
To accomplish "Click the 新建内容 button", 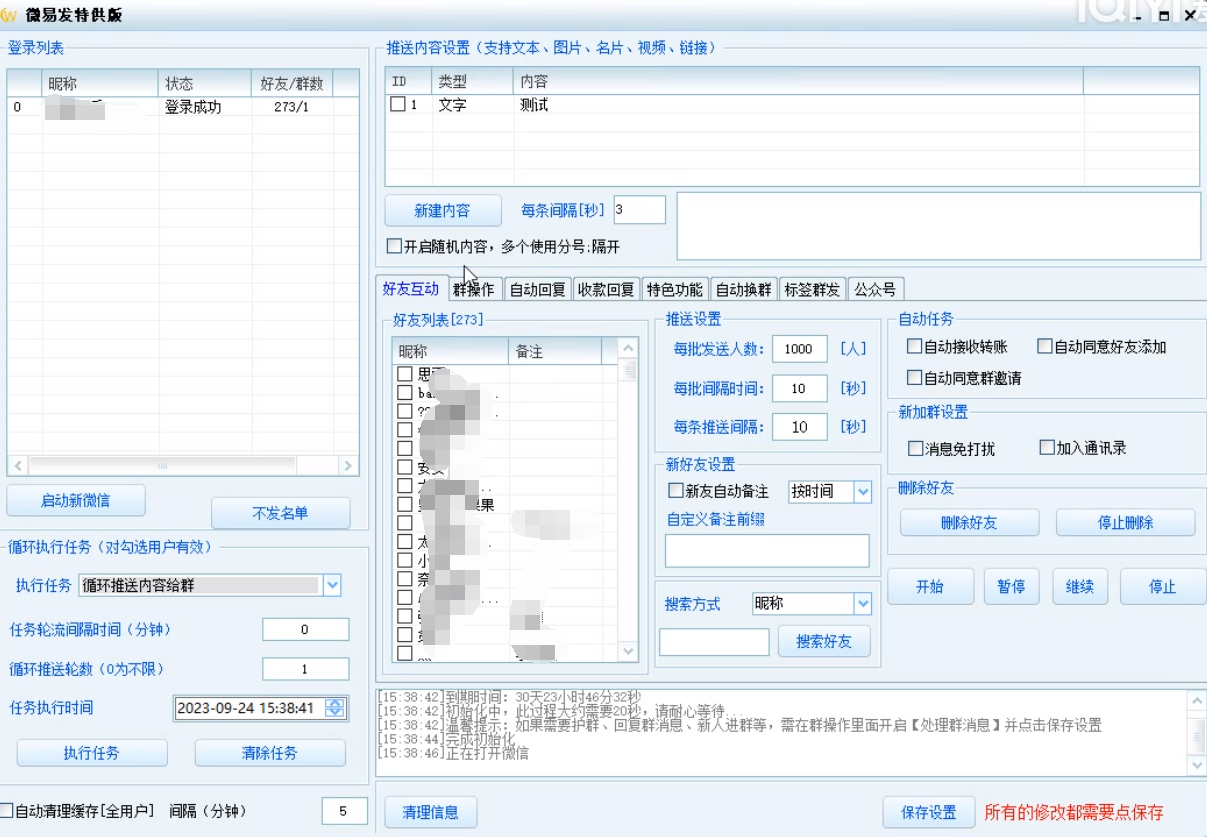I will tap(443, 210).
